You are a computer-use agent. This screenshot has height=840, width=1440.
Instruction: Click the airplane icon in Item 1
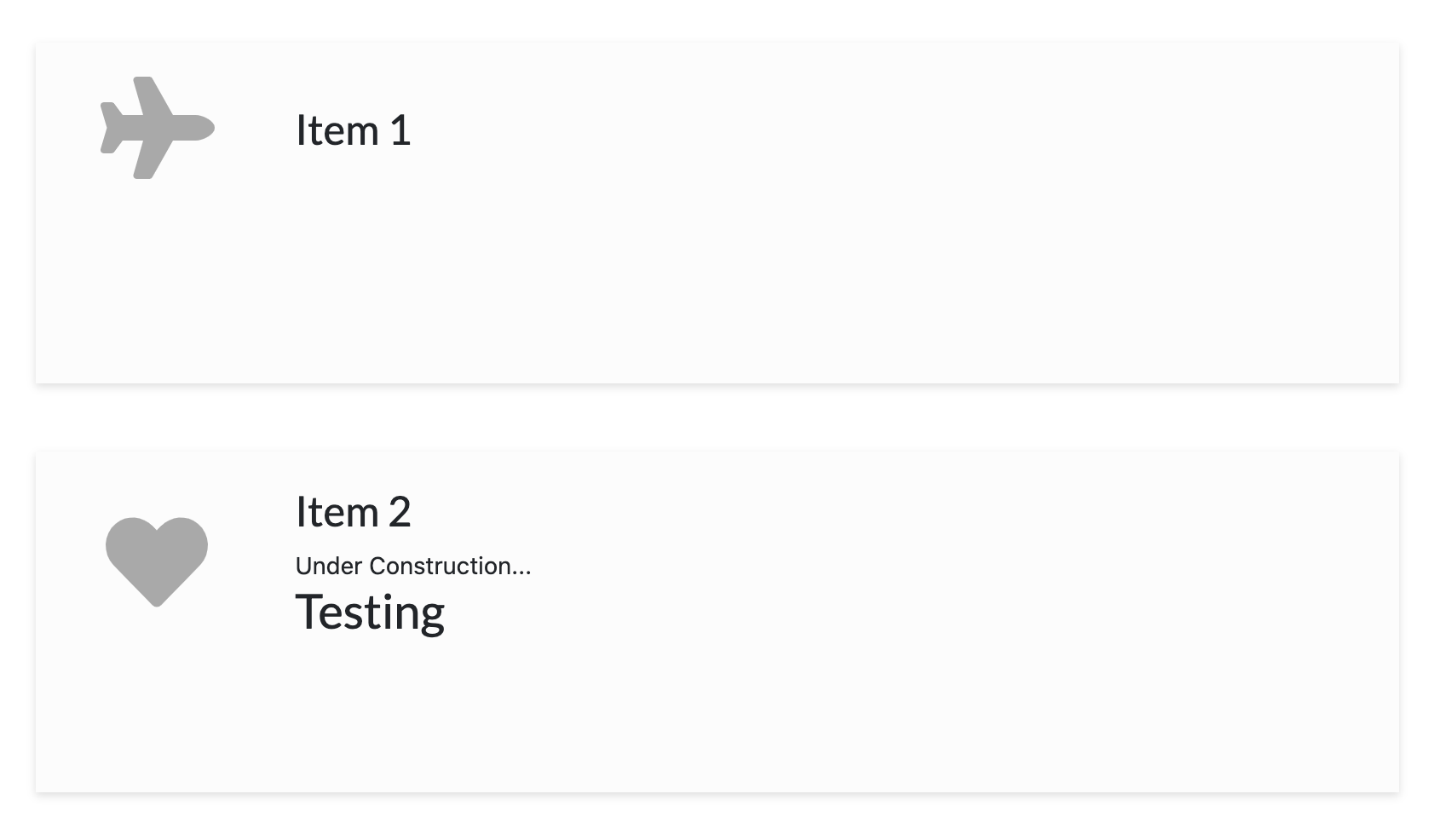158,128
